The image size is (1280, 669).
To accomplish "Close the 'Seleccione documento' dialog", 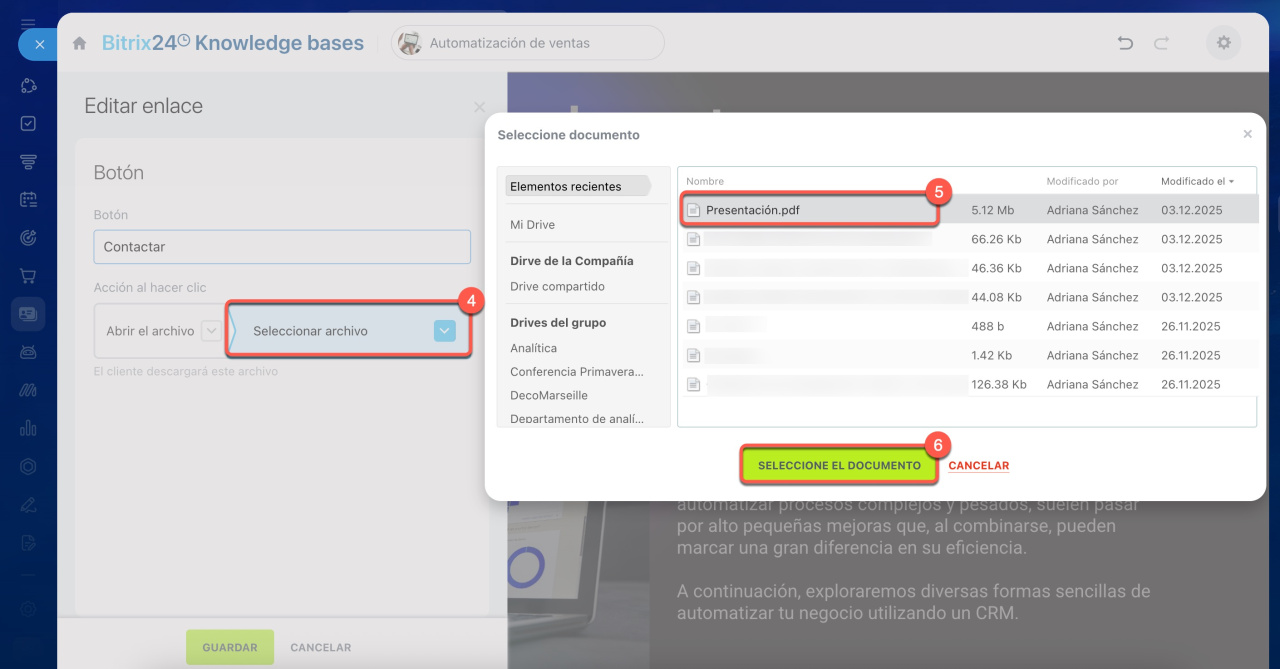I will [1247, 134].
